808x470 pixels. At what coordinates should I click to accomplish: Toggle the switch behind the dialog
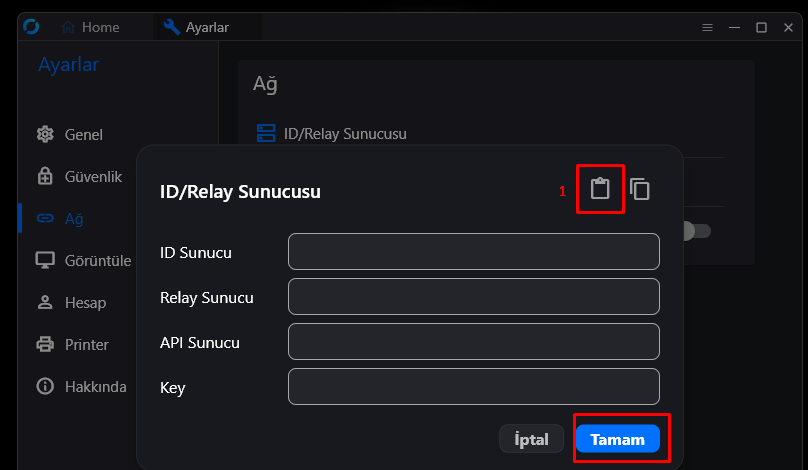click(x=696, y=231)
